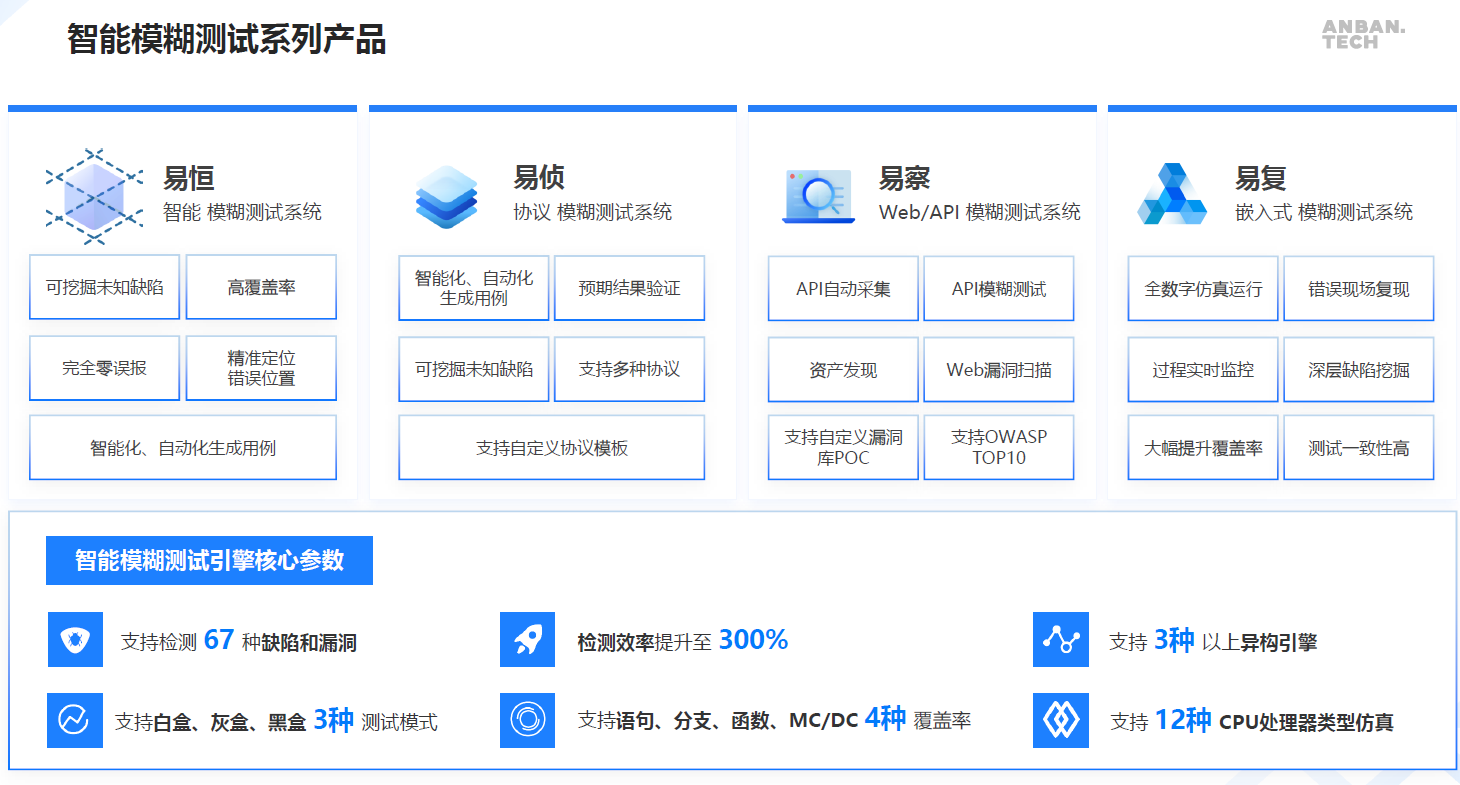Click the diamond icon for CPU处理器仿真

[x=1060, y=720]
